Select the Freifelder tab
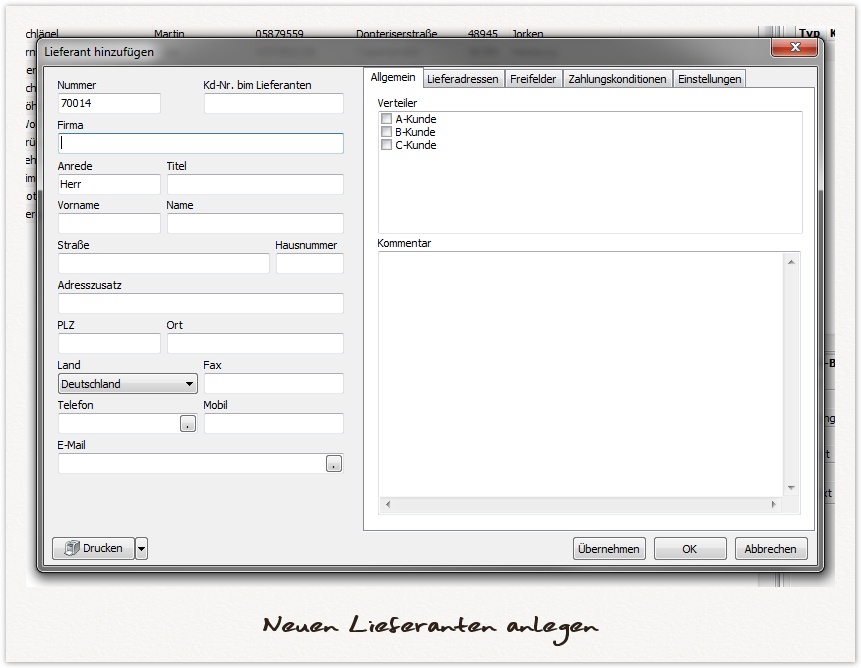Viewport: 861px width, 668px height. 535,79
